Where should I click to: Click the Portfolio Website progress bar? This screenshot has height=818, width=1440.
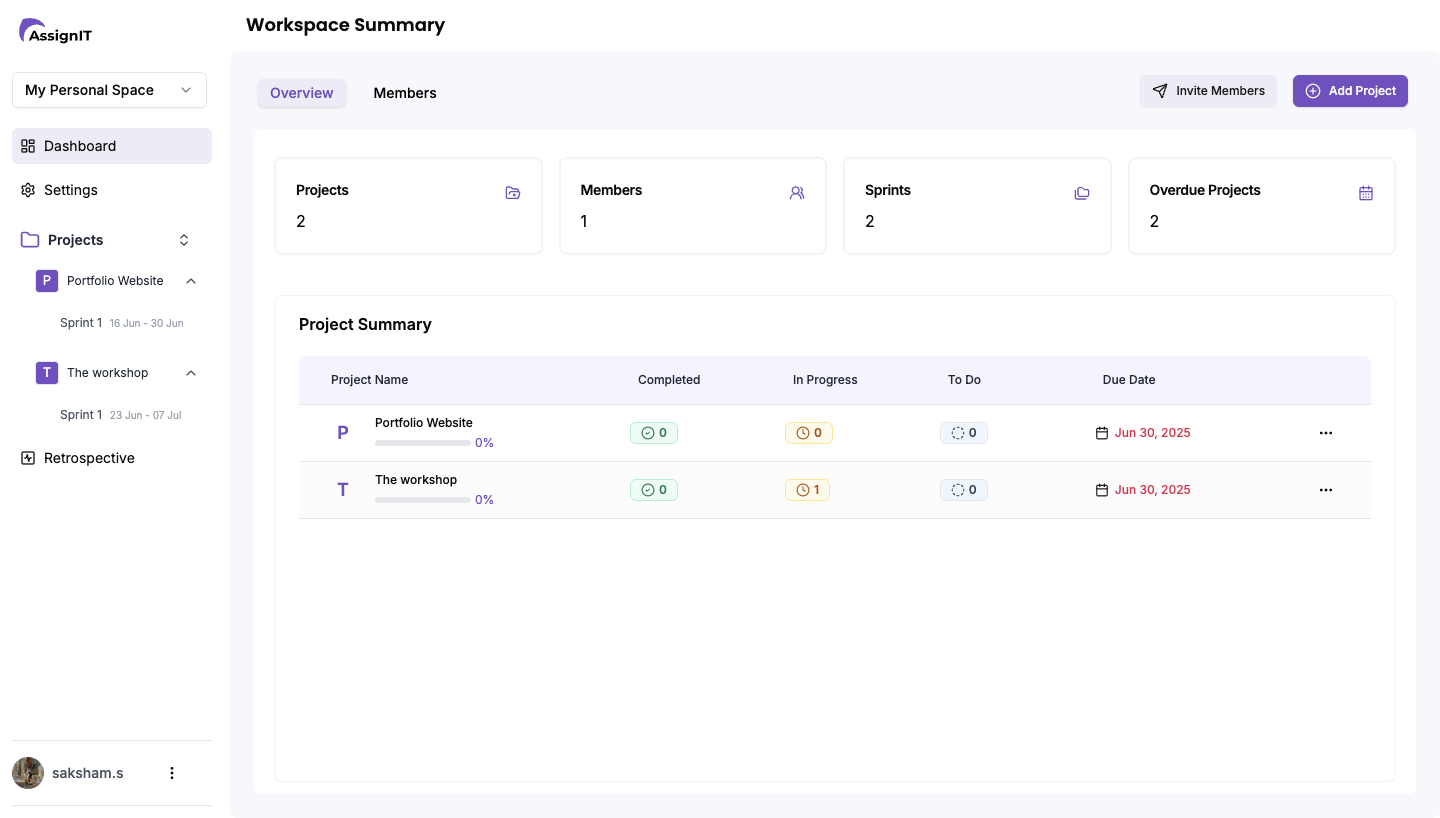click(x=422, y=443)
